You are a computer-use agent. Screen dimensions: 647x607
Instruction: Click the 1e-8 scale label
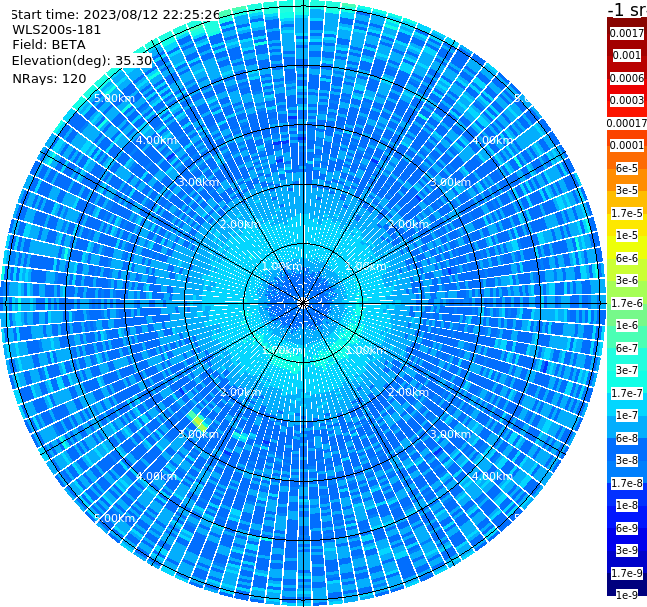(x=627, y=505)
